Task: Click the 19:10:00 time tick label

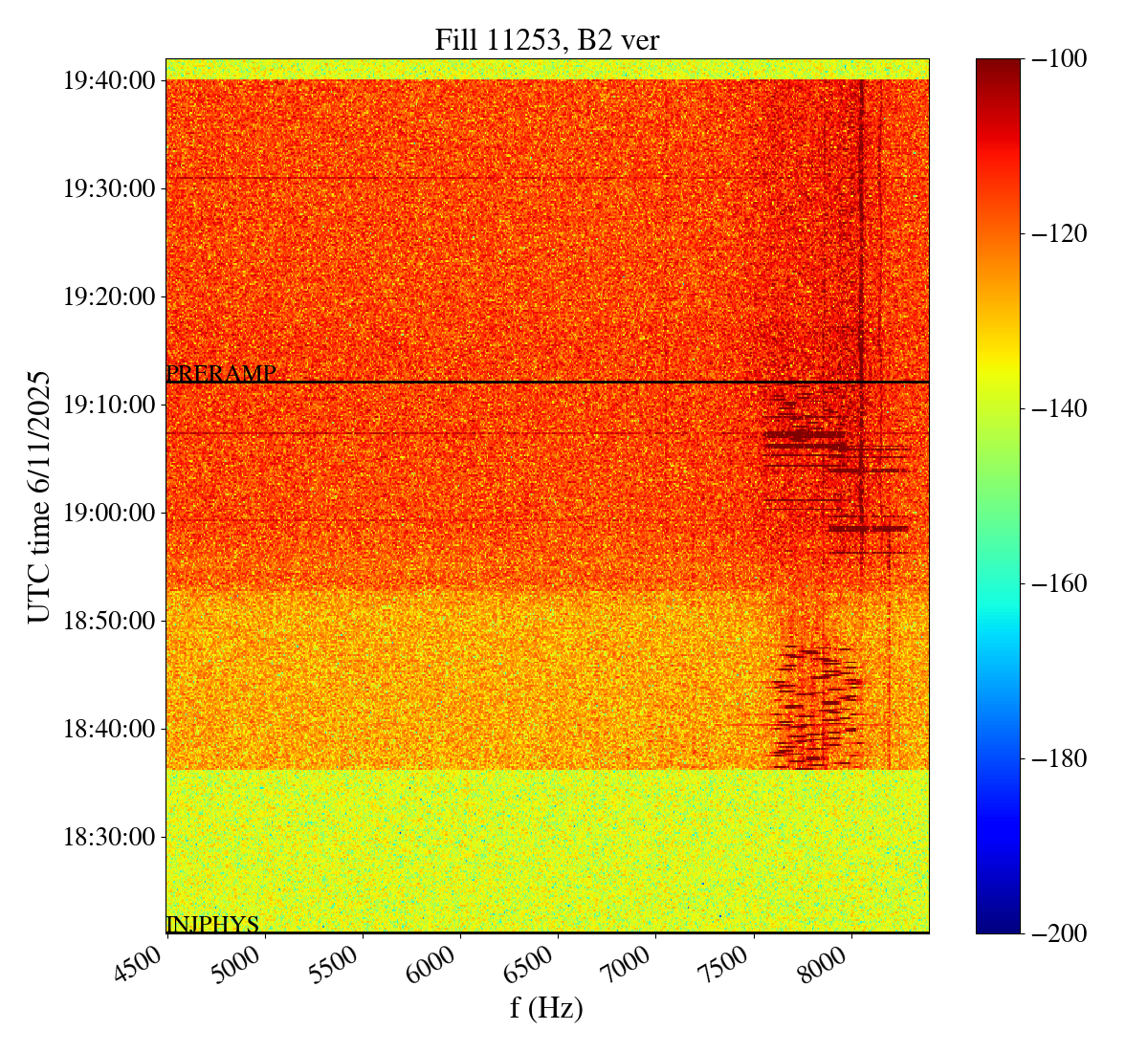Action: [109, 405]
